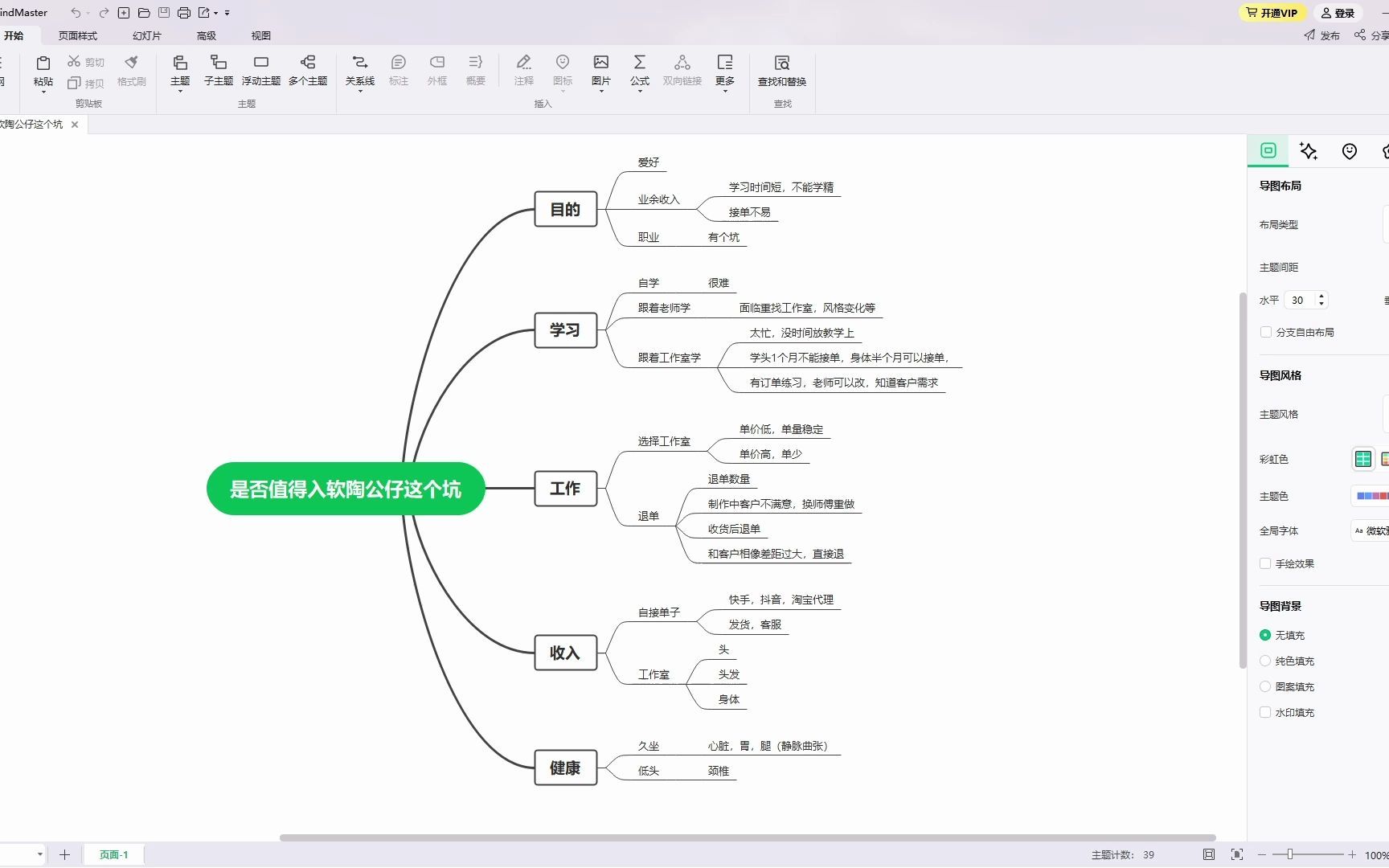Open the export icon in title bar
Screen dimensions: 1389x868
point(204,13)
